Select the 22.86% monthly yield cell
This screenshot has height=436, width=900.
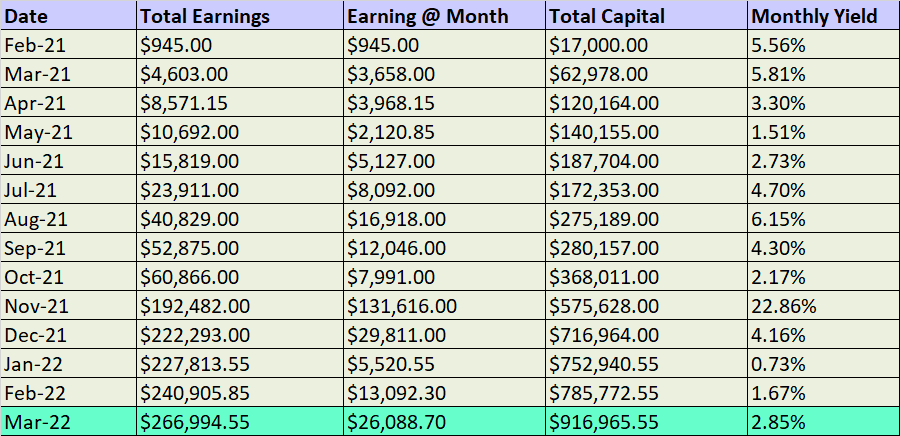coord(822,306)
